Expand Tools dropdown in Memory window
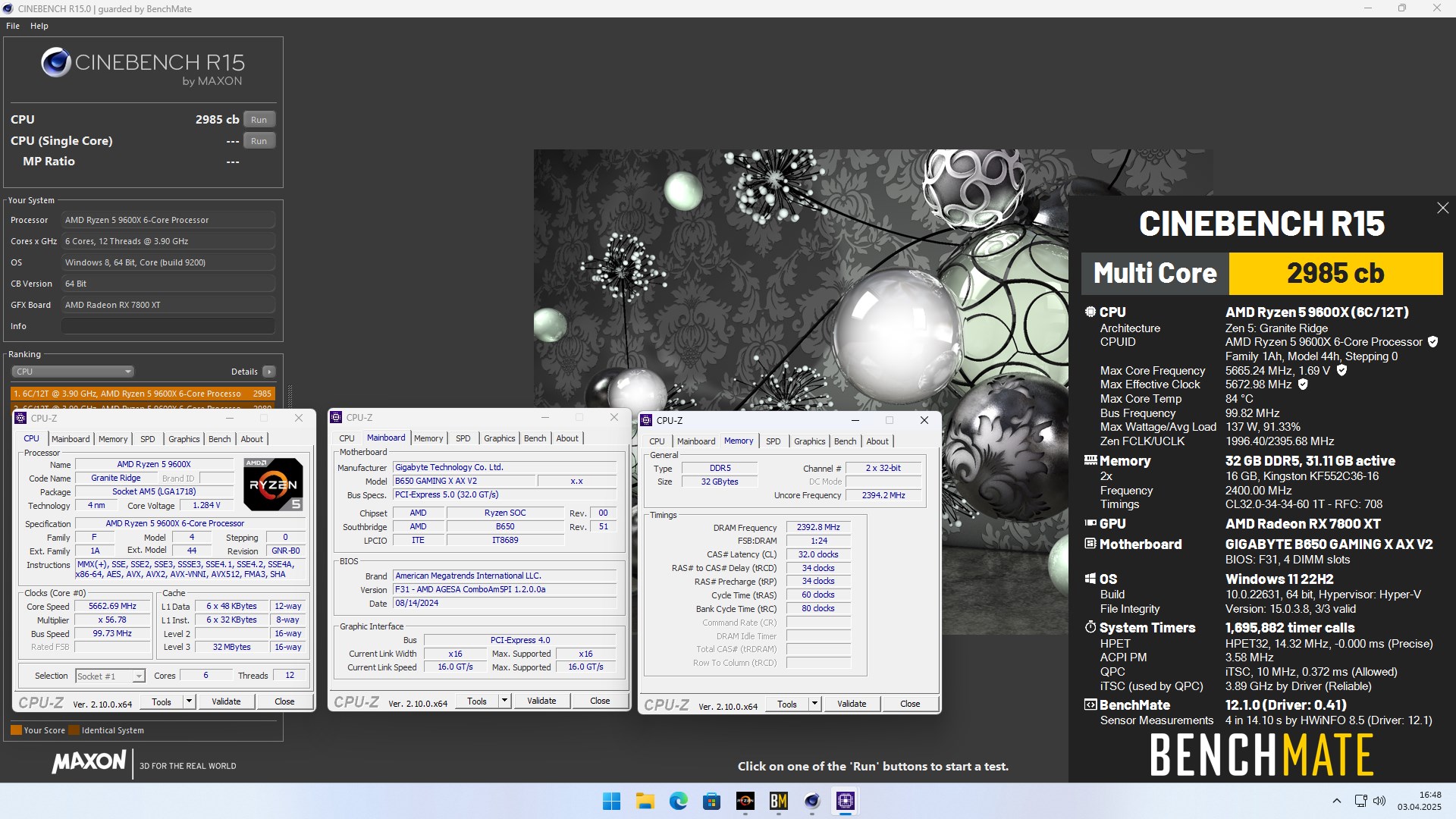 click(814, 704)
